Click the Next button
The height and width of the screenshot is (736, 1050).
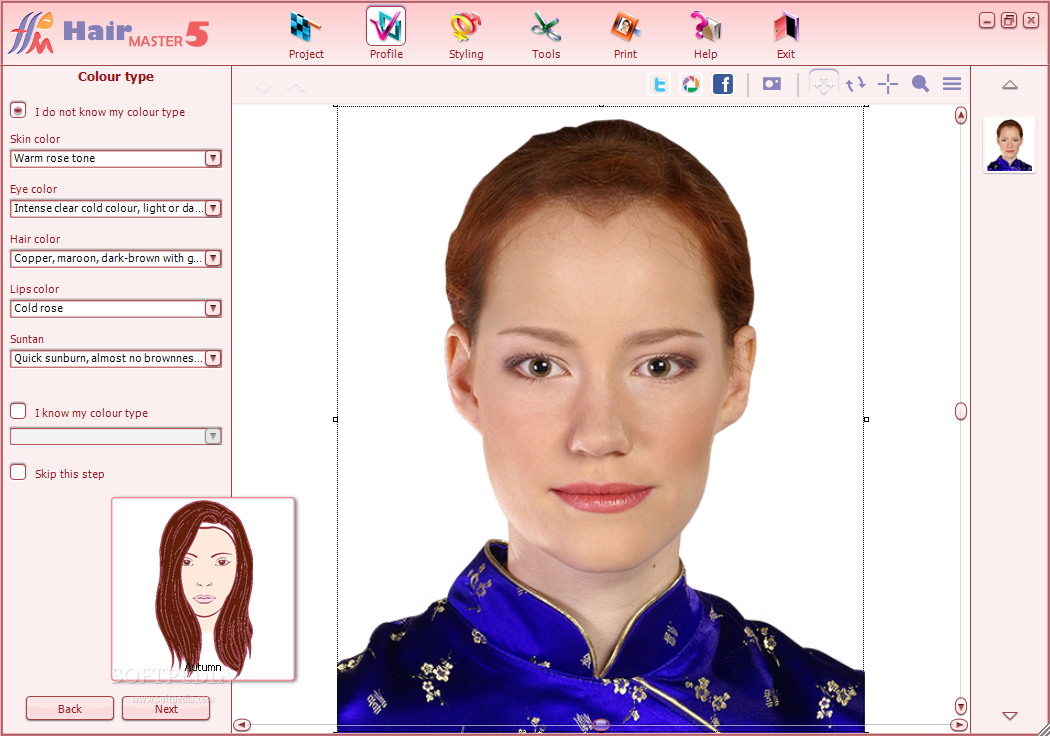pos(166,709)
